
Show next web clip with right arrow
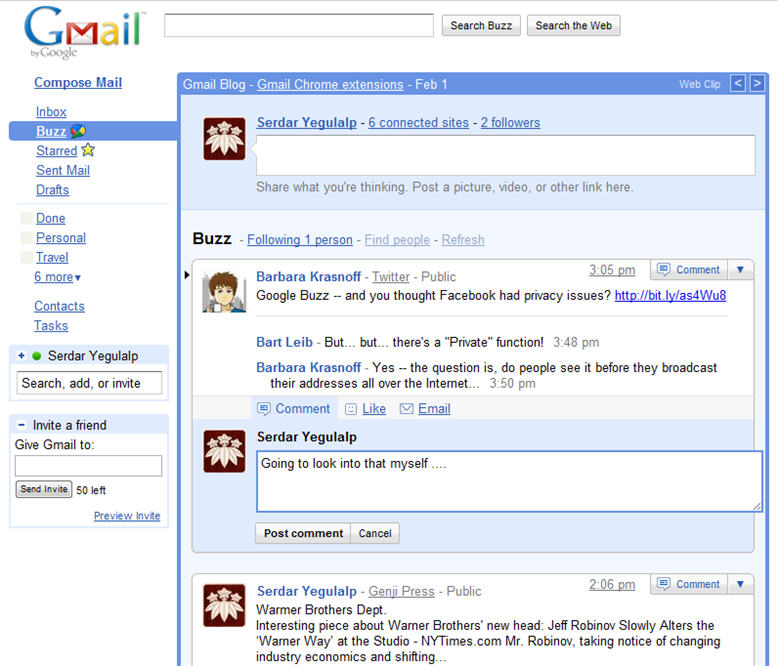(x=757, y=83)
